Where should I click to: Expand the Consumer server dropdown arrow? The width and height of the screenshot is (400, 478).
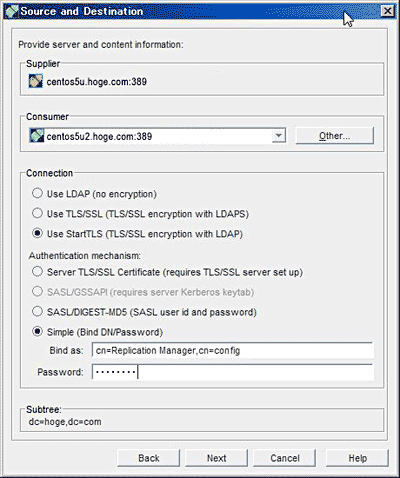click(x=278, y=136)
